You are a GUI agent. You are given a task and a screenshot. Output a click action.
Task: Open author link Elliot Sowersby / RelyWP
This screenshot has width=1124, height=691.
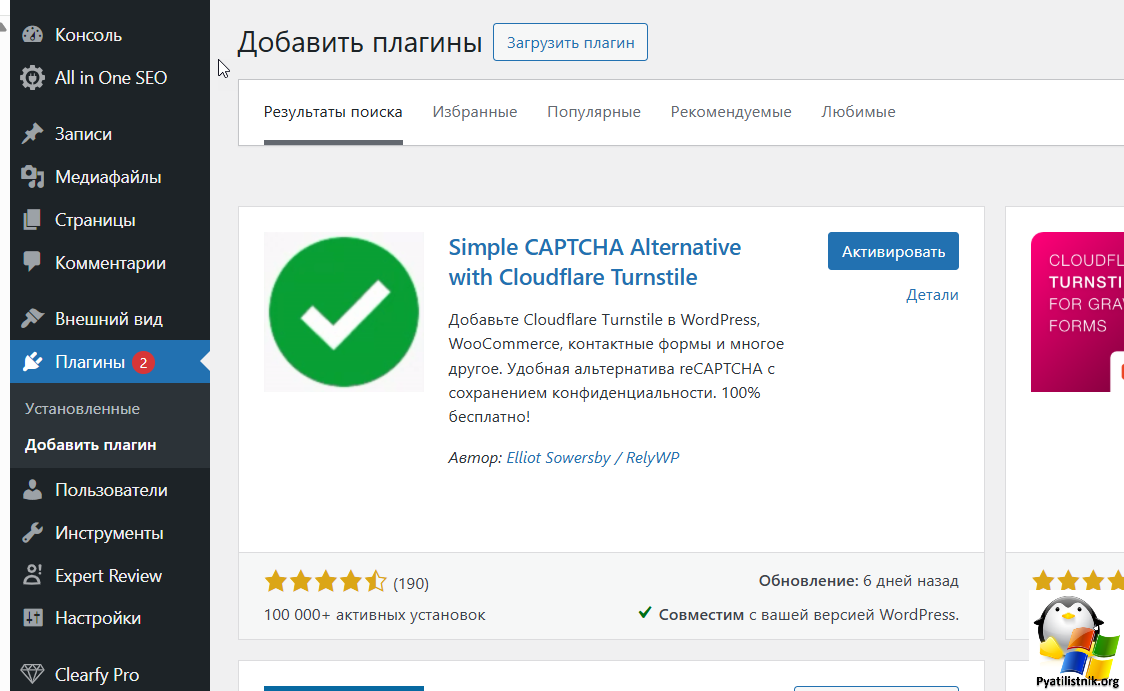(x=593, y=457)
